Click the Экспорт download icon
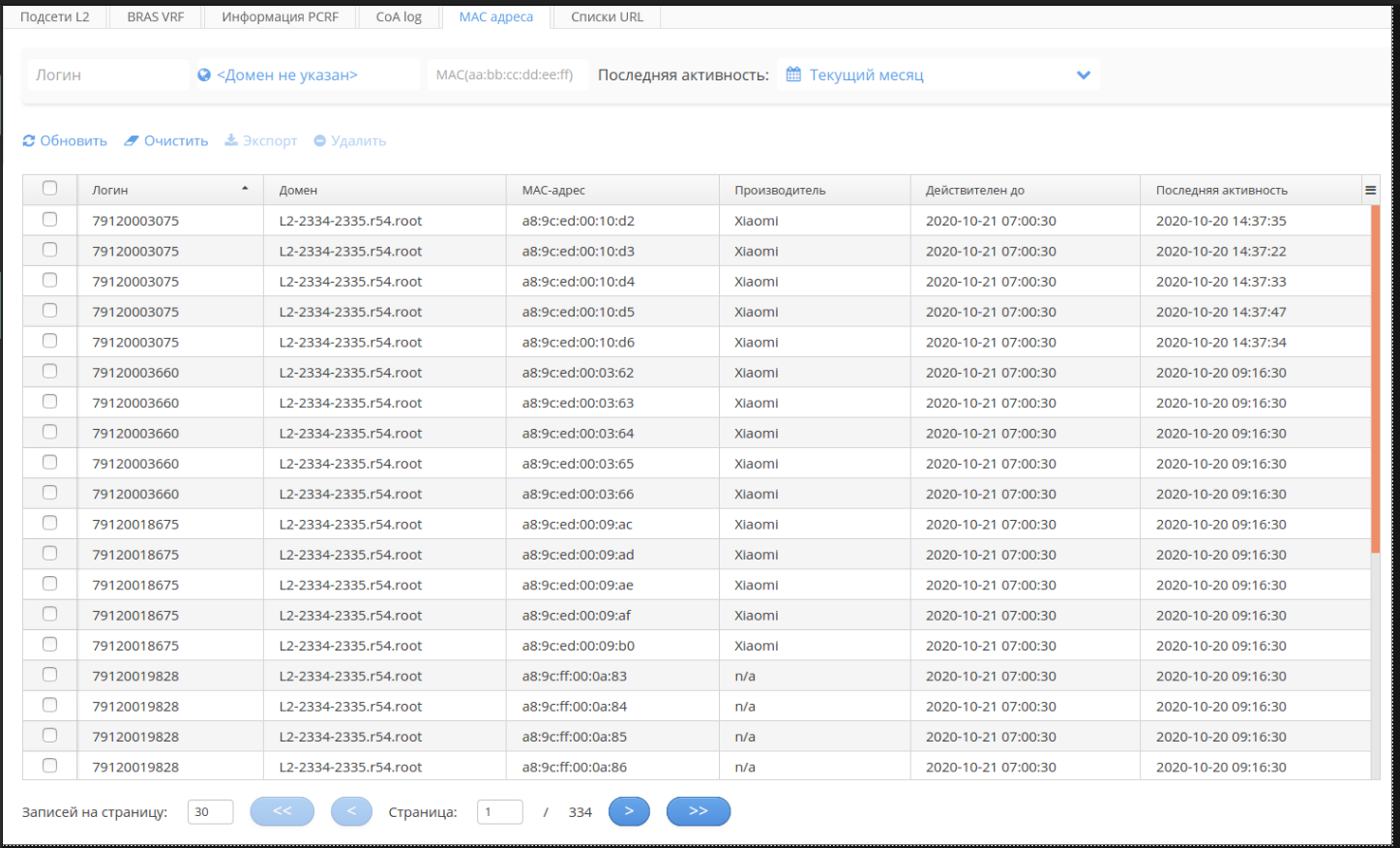This screenshot has height=848, width=1400. (231, 140)
